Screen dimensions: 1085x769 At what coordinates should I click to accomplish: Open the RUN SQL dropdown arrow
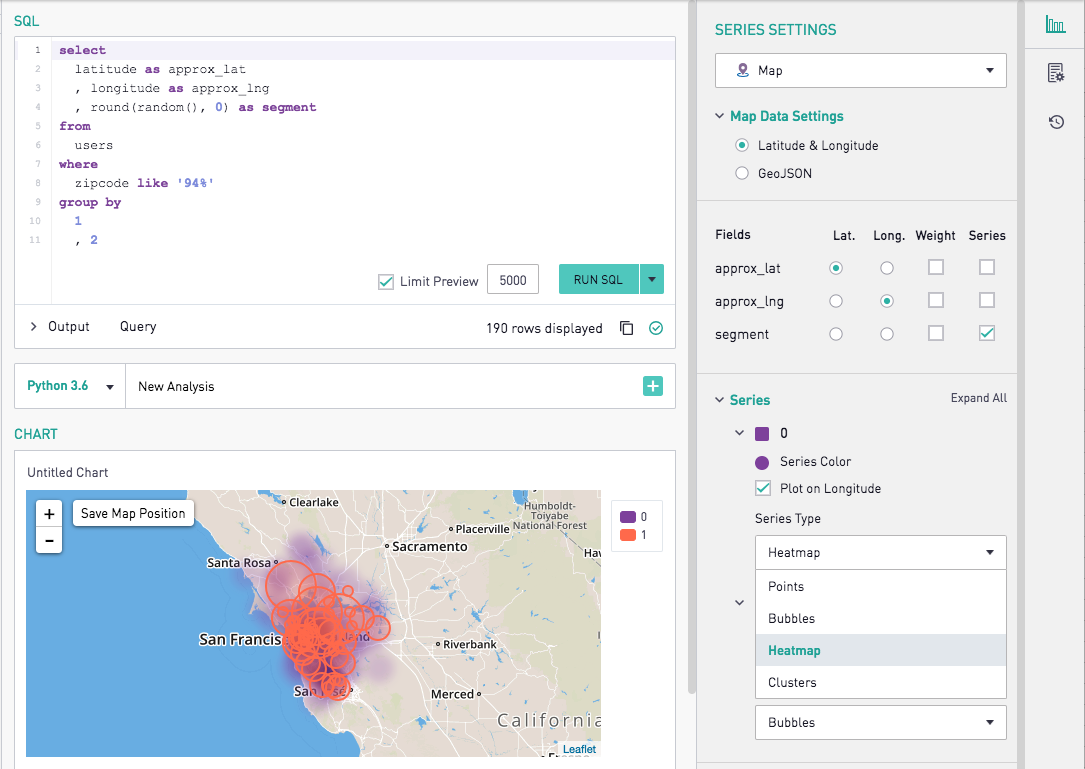coord(652,279)
